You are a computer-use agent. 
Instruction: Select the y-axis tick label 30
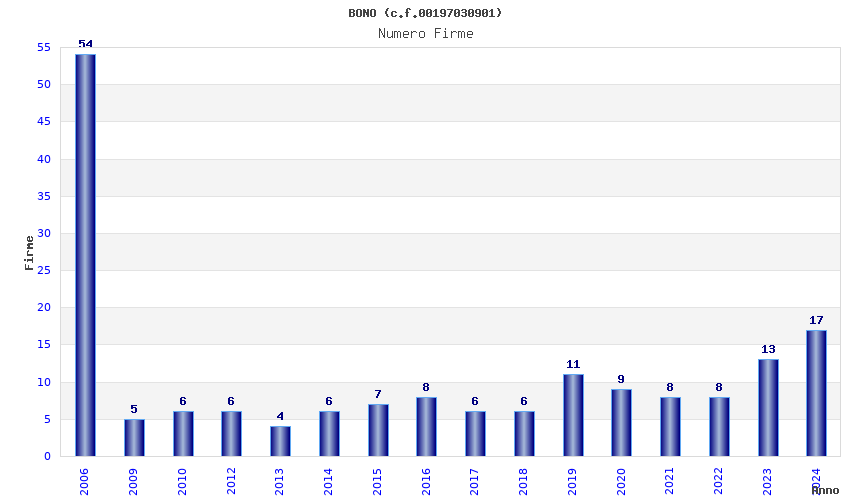coord(44,233)
